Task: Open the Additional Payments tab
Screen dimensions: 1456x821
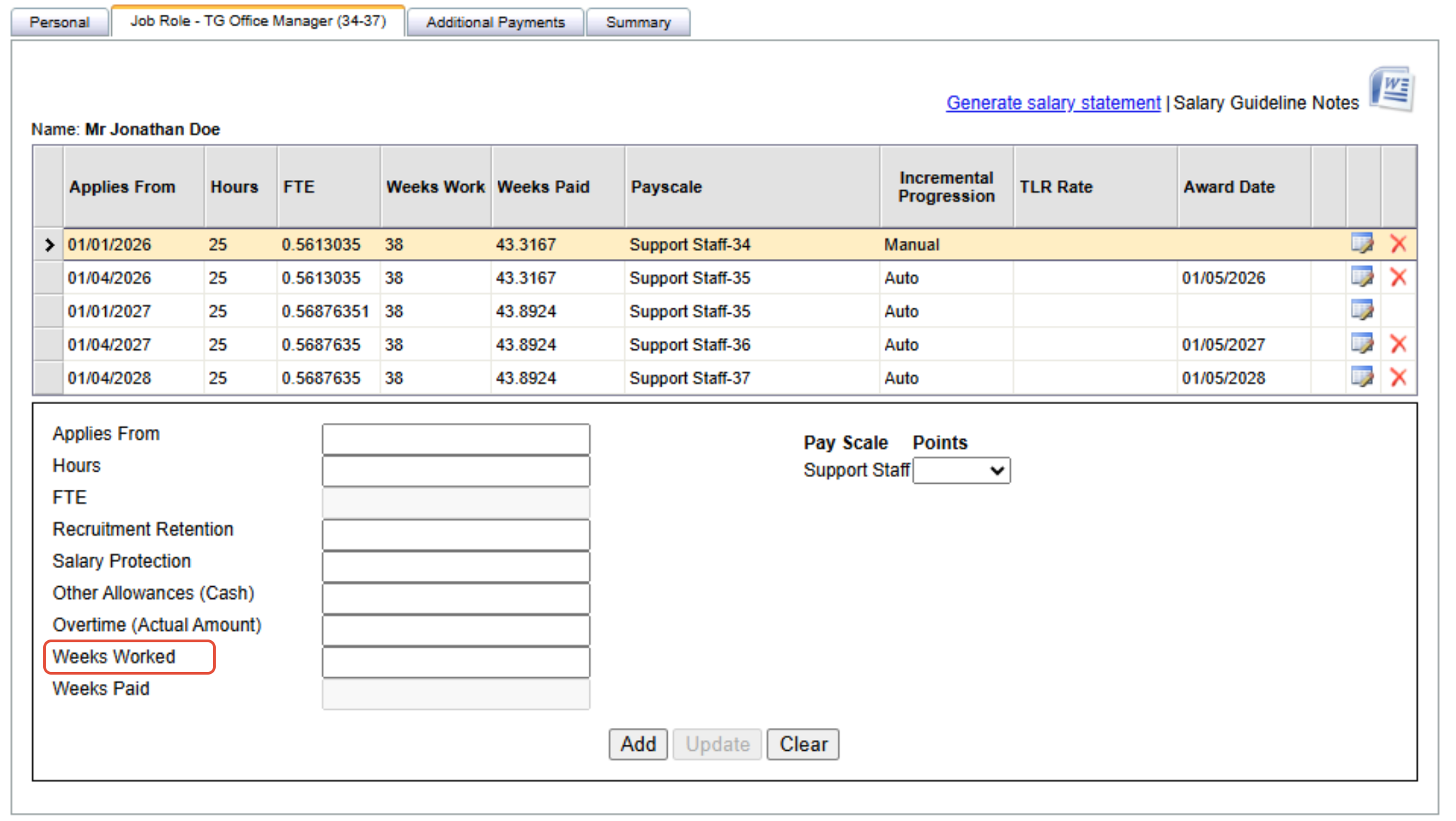Action: (495, 22)
